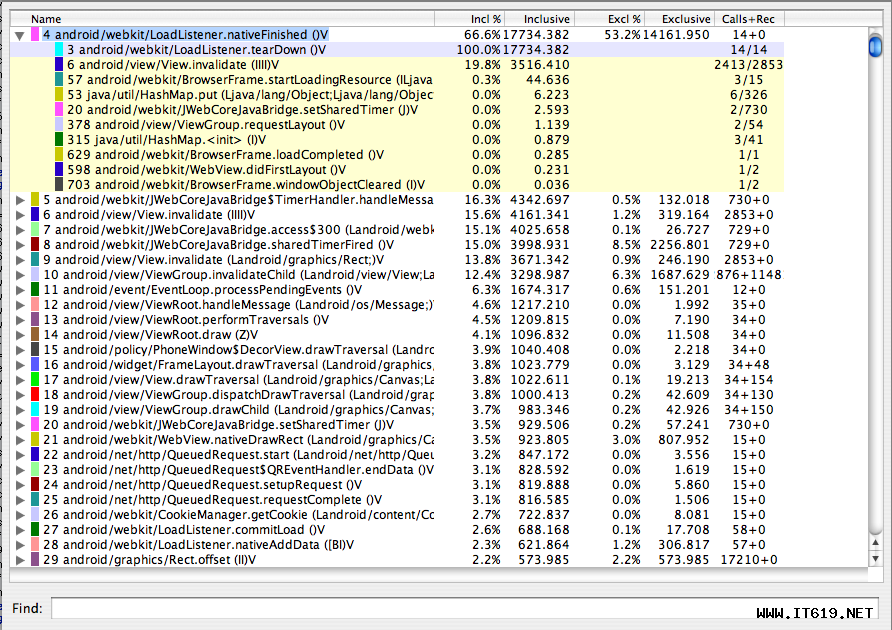Click the Calls+Rec column header
The width and height of the screenshot is (892, 630).
click(746, 19)
